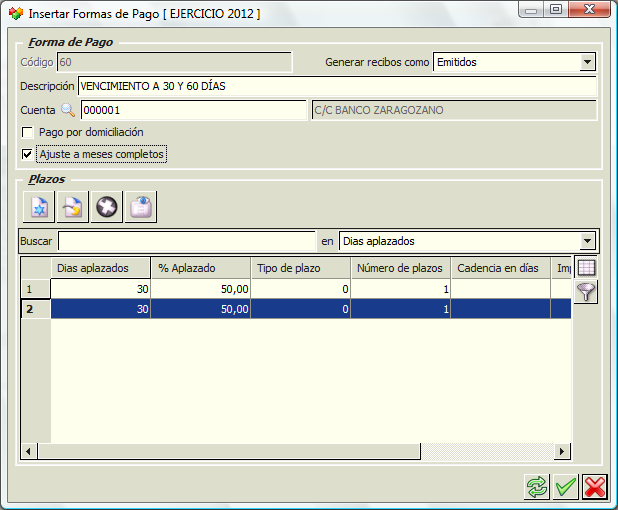Click Dias aplazados cell 30 in row 1
This screenshot has height=510, width=618.
click(x=101, y=289)
